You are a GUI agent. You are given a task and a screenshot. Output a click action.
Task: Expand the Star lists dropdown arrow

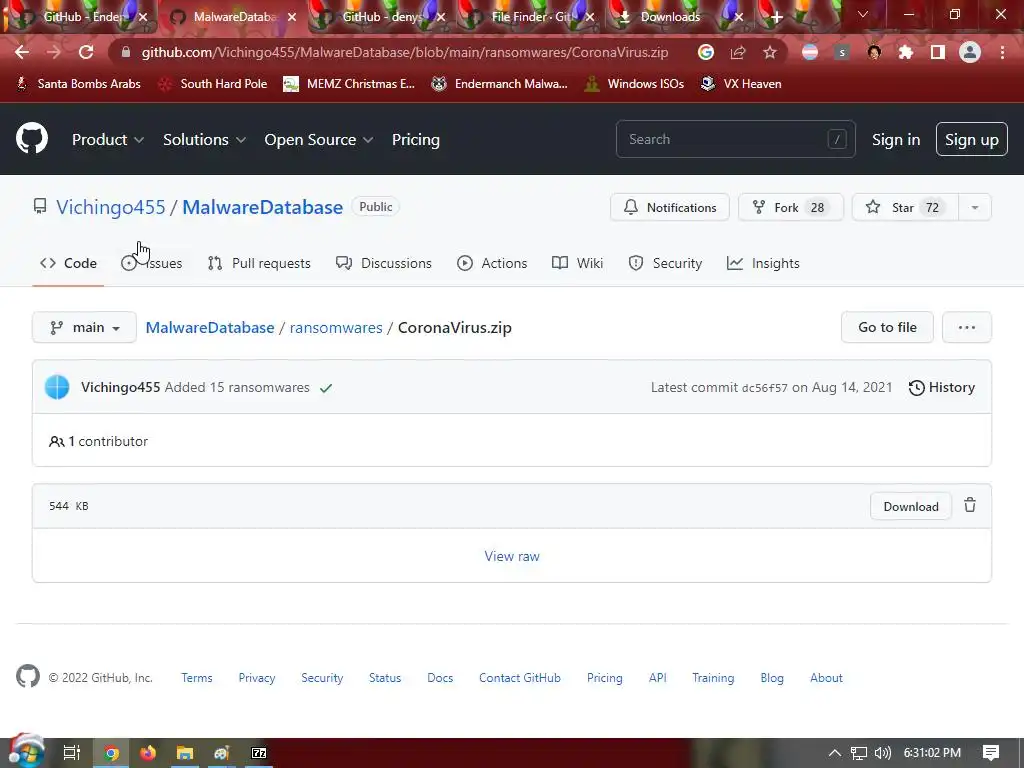pyautogui.click(x=974, y=208)
